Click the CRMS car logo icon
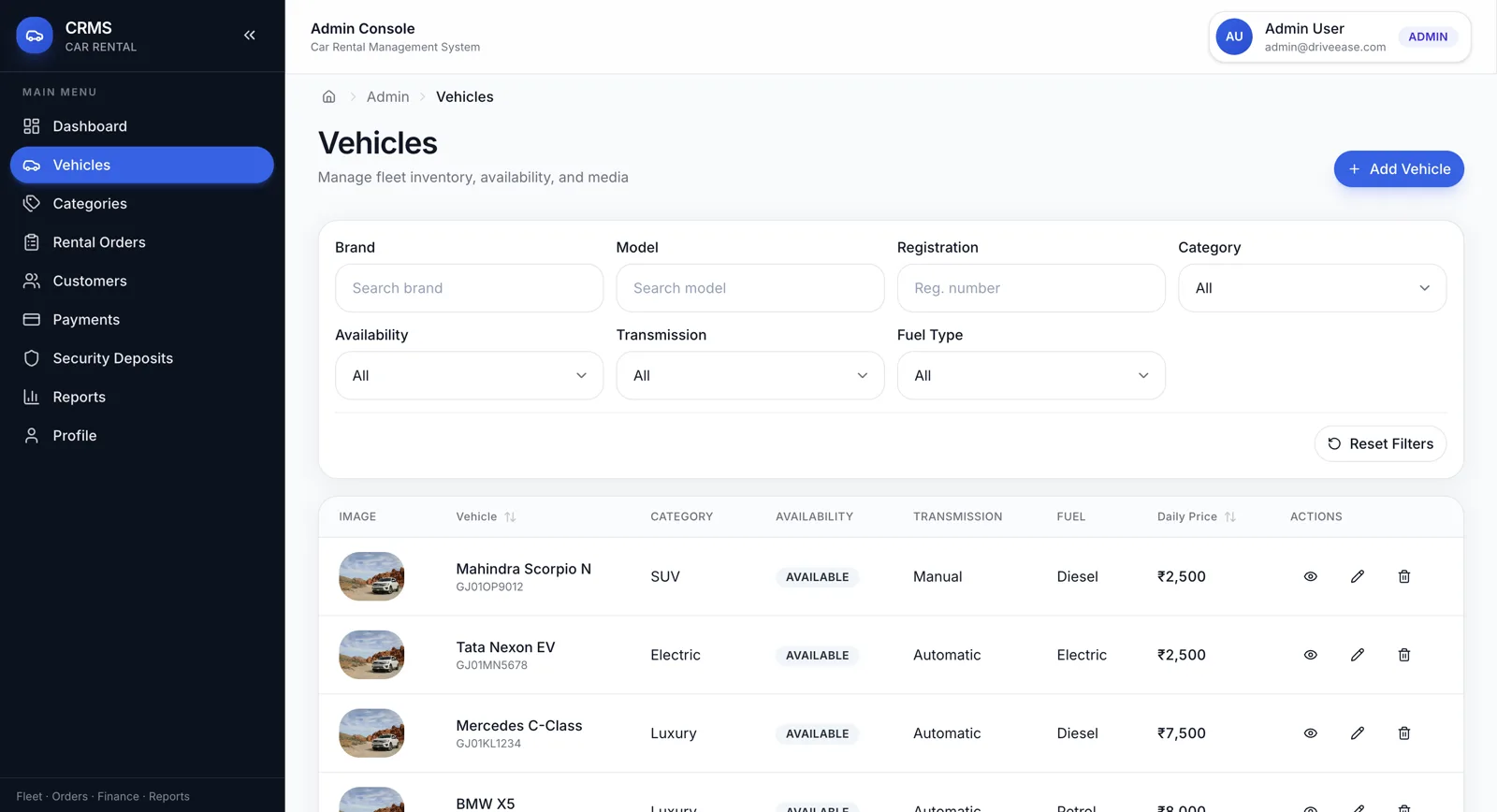The image size is (1497, 812). (x=35, y=36)
